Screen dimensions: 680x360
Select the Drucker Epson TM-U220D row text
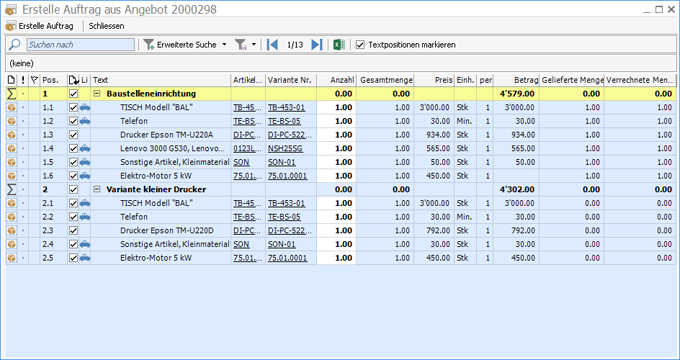click(167, 231)
